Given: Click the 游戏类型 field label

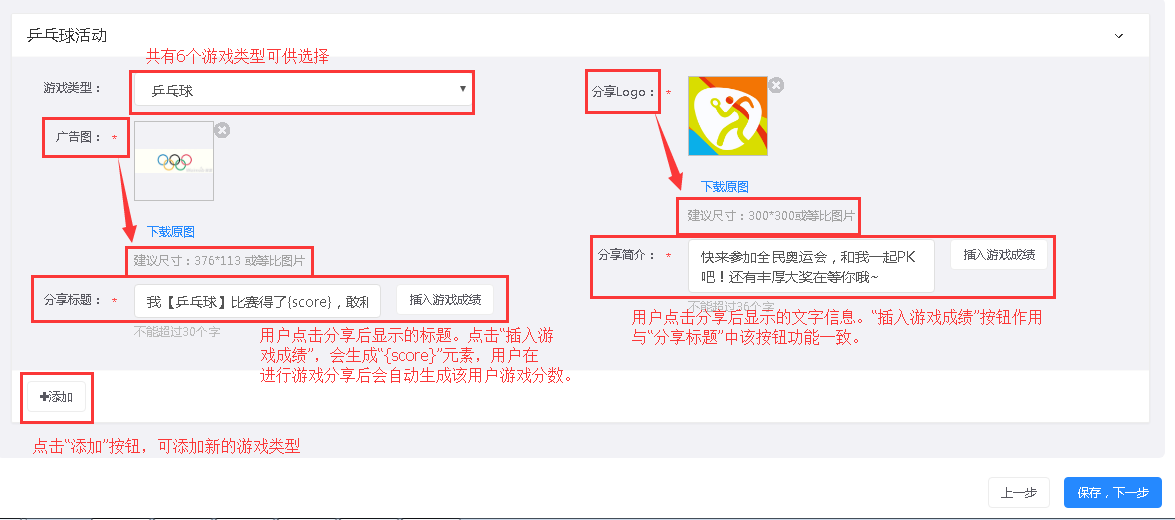Looking at the screenshot, I should [72, 88].
